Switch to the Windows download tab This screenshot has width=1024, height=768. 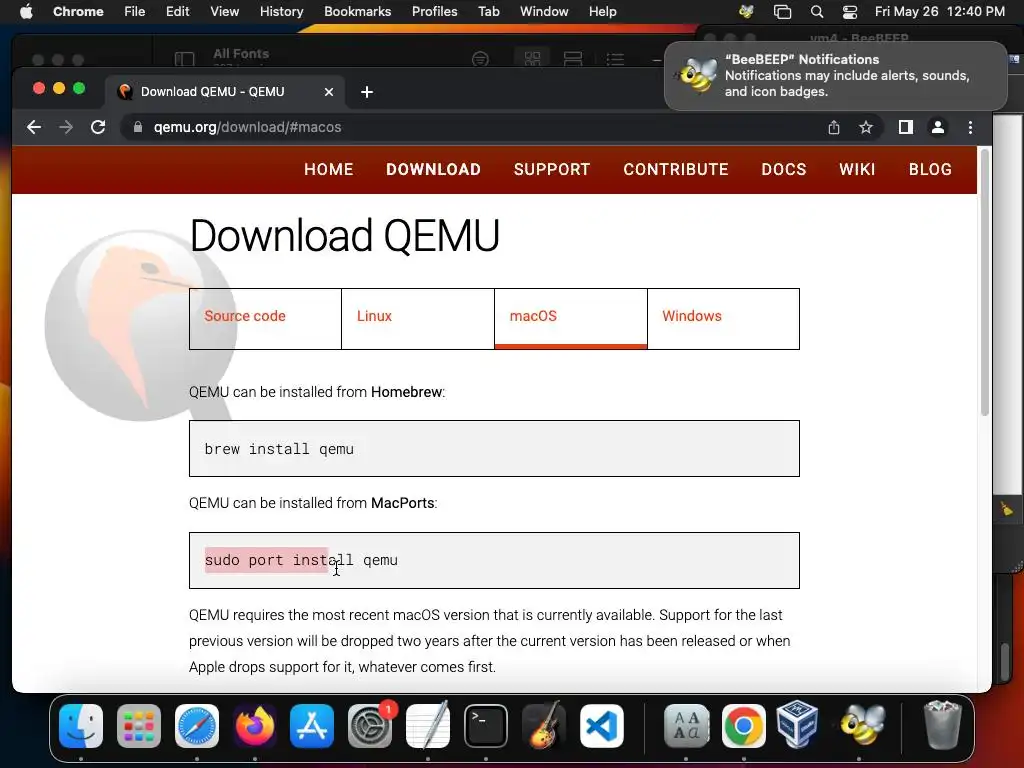coord(724,319)
